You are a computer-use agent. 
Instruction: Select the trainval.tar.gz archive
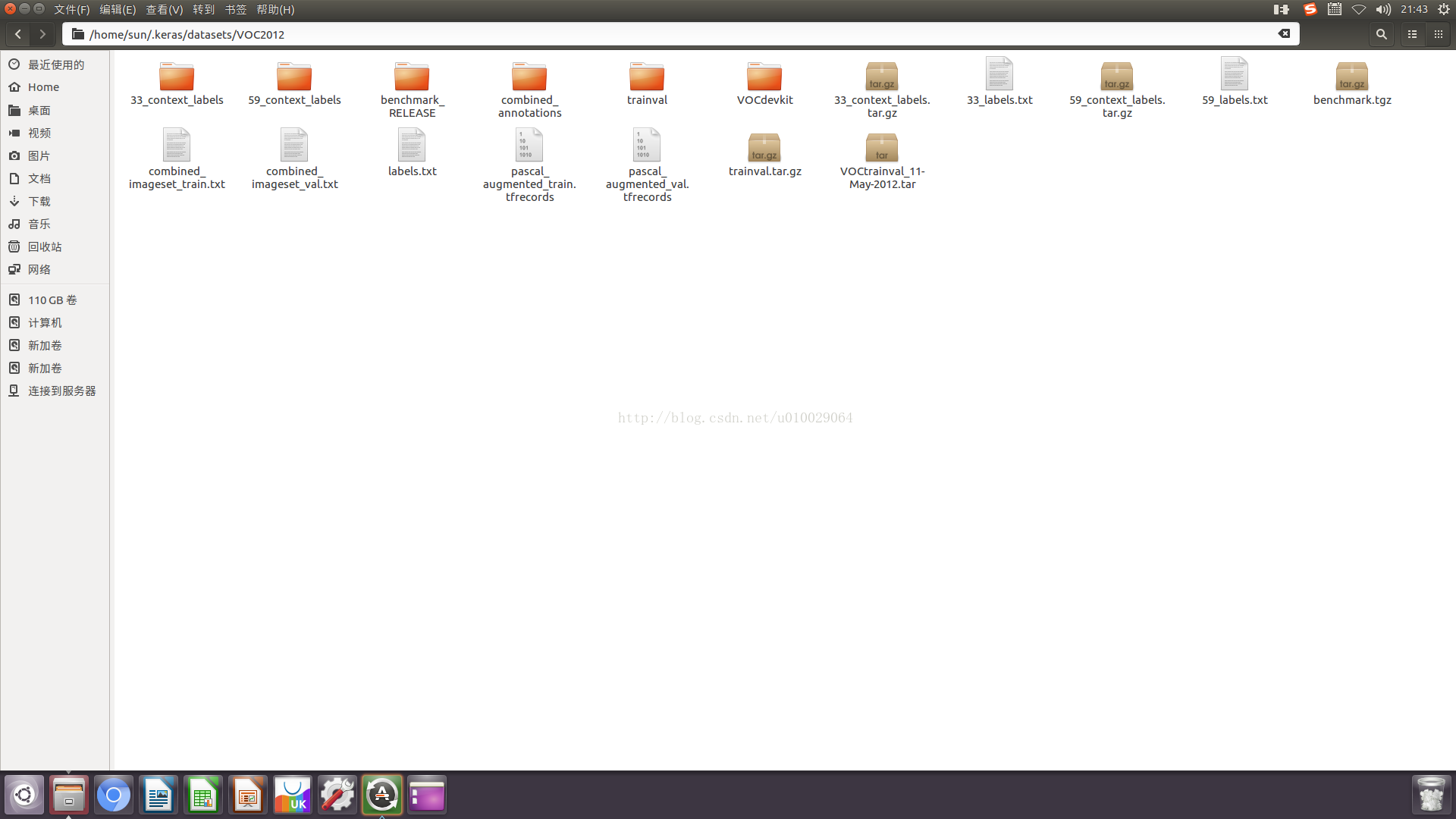[x=764, y=155]
